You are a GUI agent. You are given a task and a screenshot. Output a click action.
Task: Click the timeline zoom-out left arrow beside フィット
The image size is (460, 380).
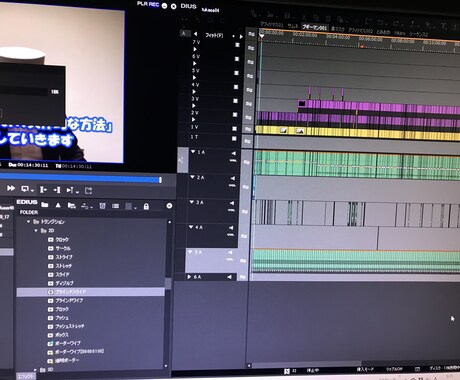(x=196, y=34)
